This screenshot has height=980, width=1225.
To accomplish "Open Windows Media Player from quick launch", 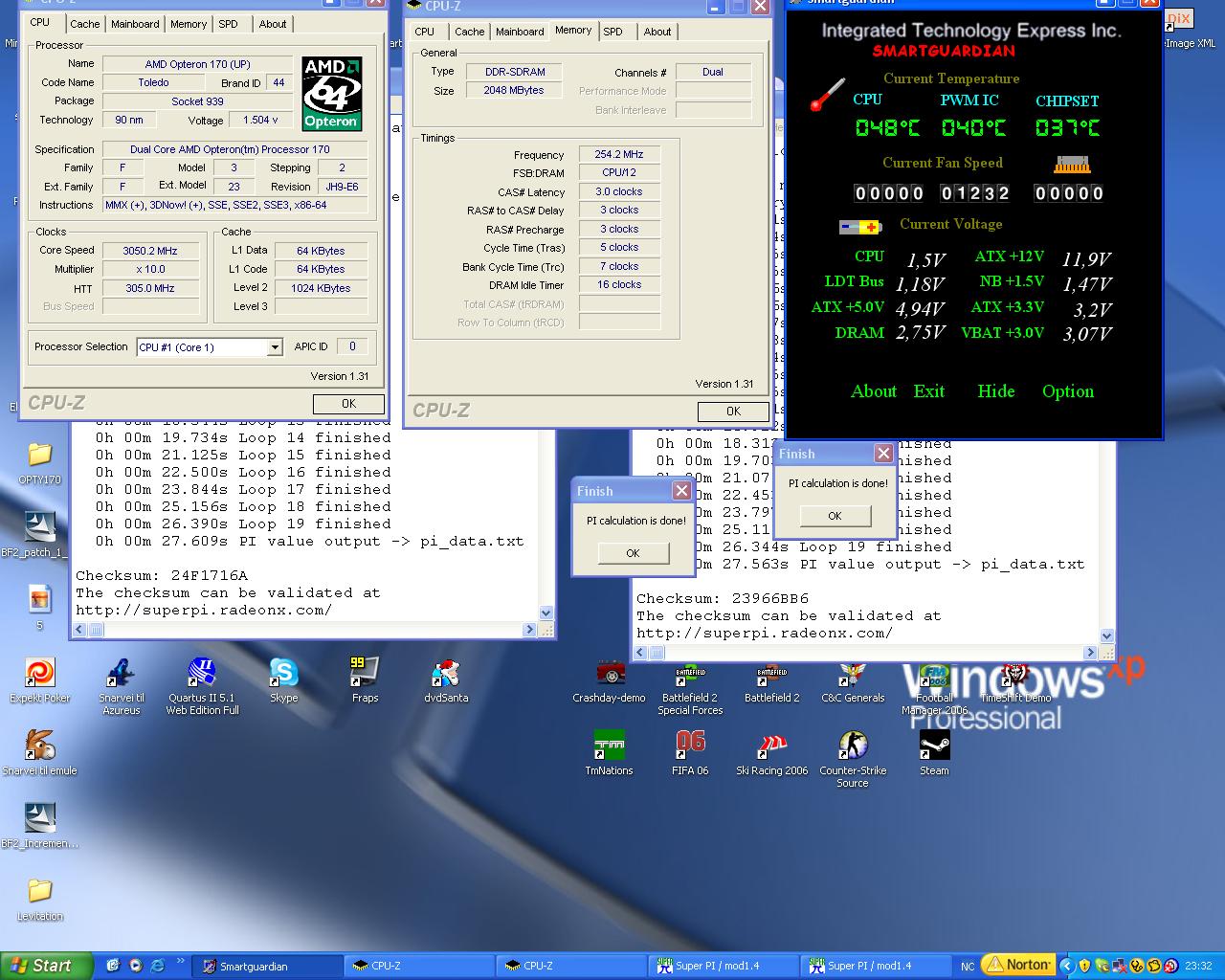I will (135, 966).
